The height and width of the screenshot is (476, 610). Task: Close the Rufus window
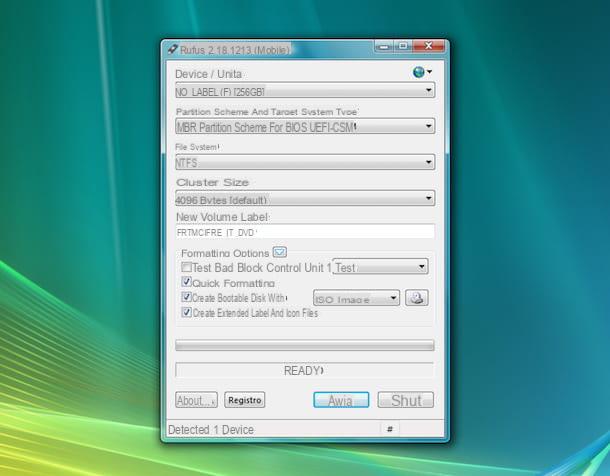[x=428, y=47]
